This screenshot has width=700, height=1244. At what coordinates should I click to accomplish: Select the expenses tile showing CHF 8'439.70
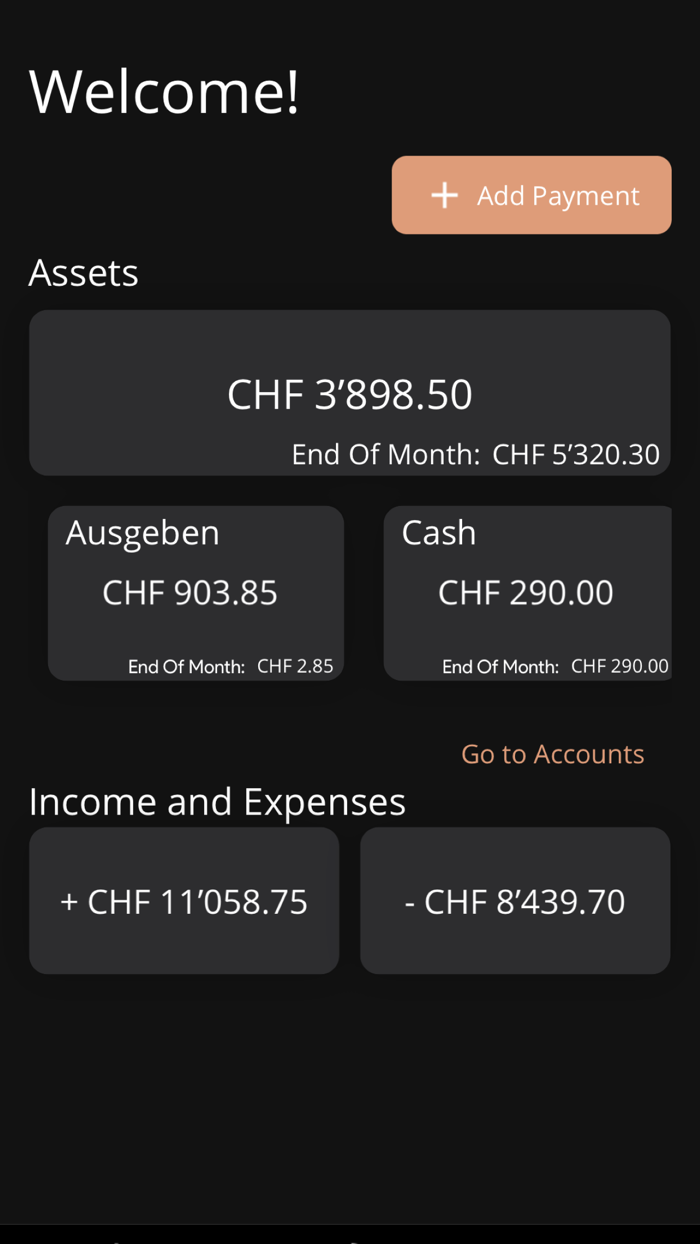(515, 900)
